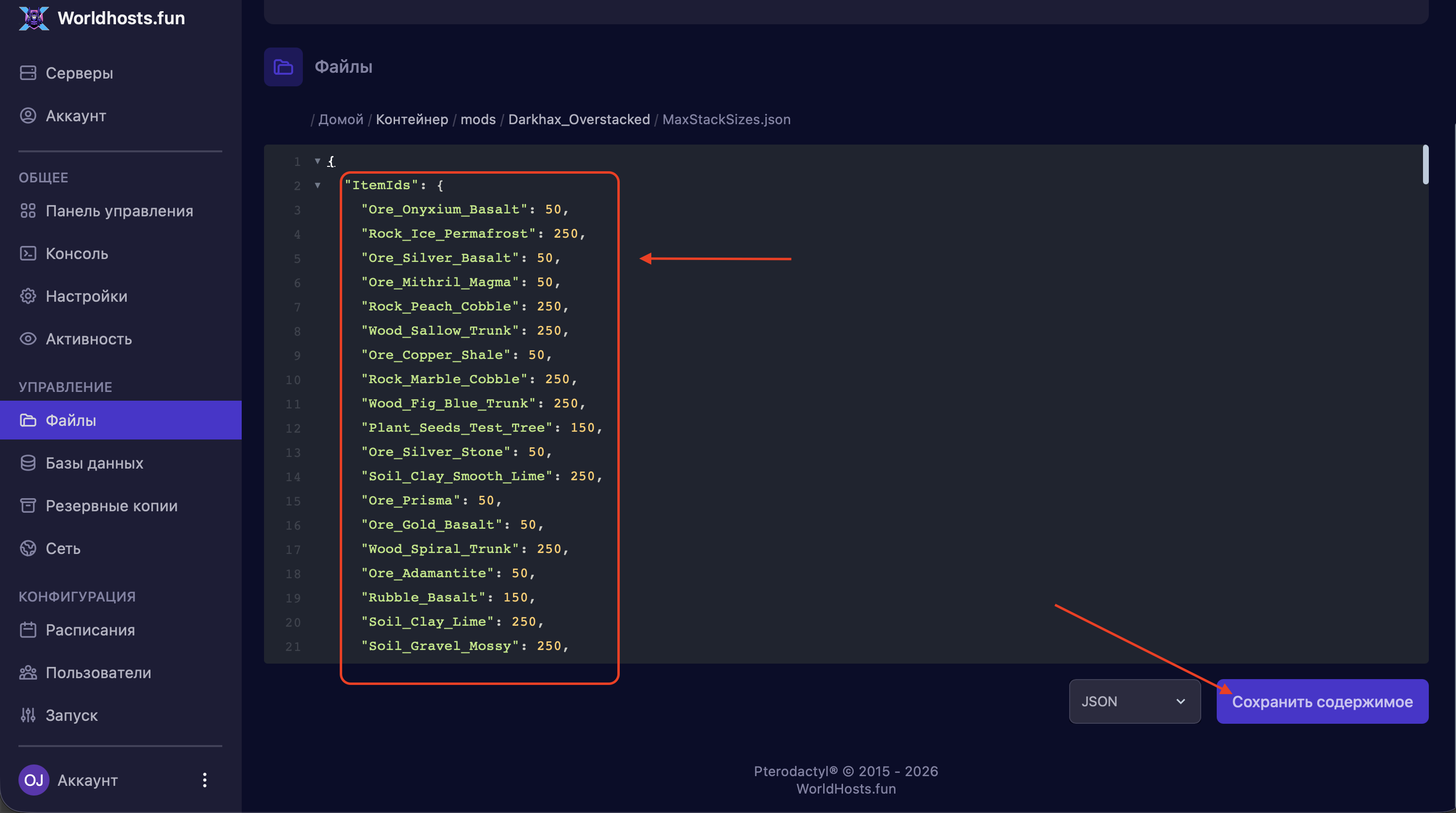Click the Консоль terminal icon

point(28,253)
